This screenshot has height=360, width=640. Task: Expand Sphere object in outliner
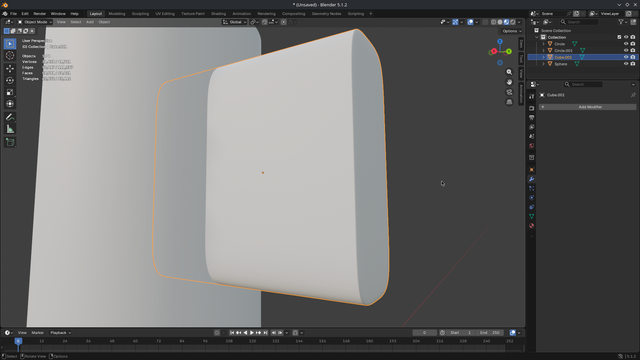point(543,64)
